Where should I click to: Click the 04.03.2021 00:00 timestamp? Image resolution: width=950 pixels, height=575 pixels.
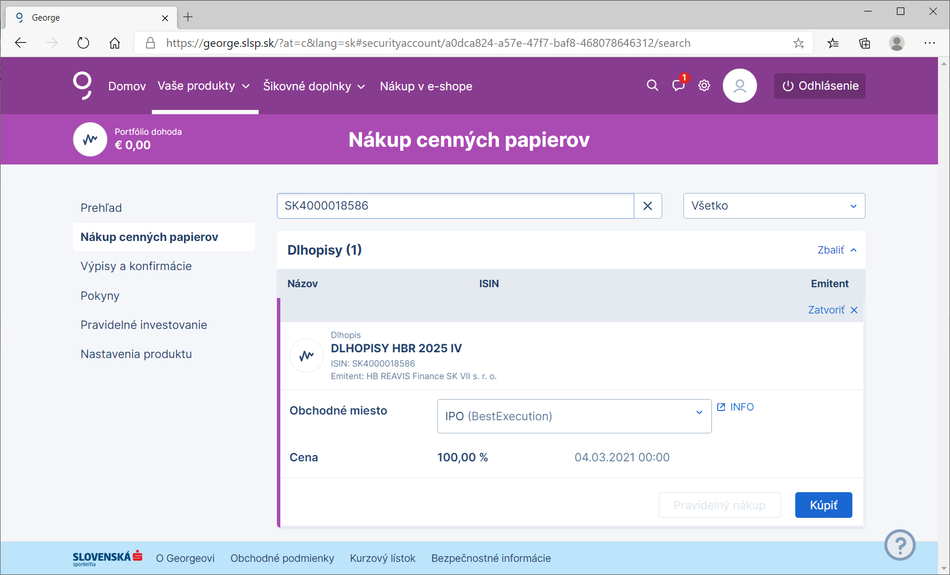622,457
